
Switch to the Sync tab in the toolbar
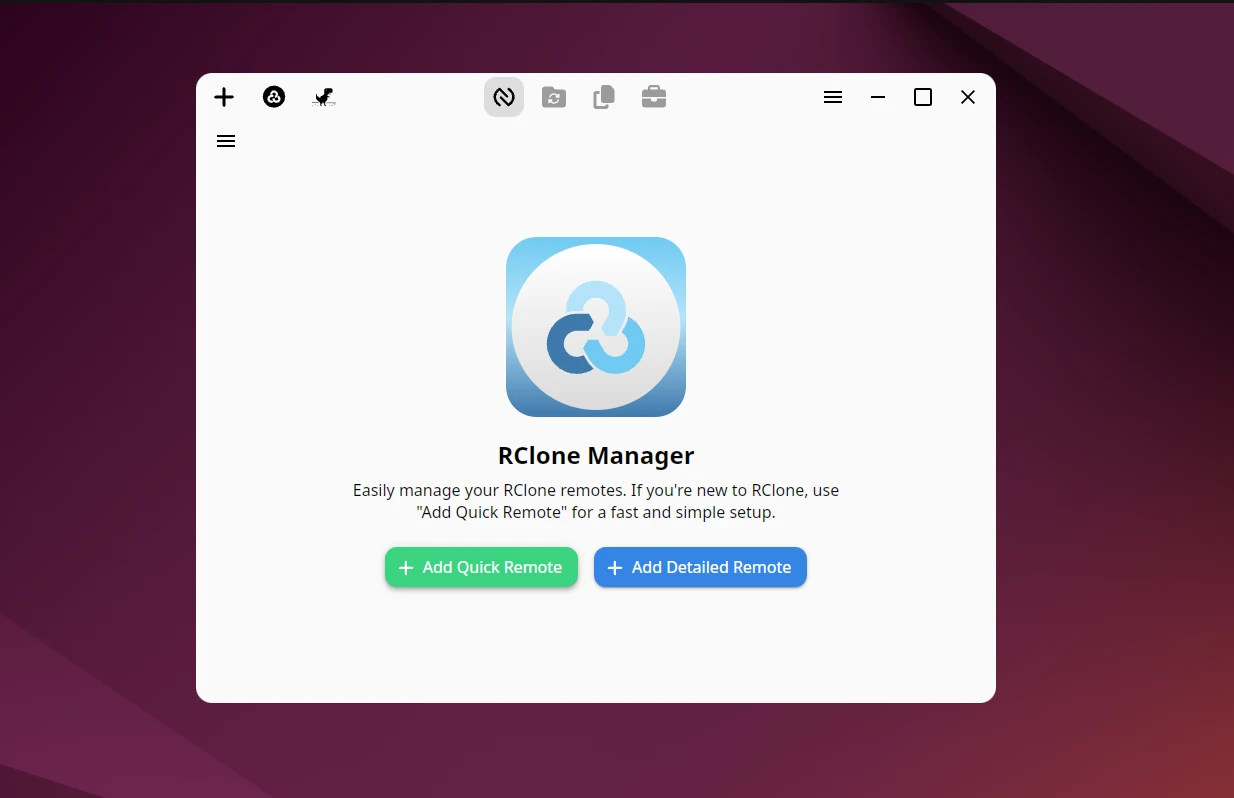[x=554, y=97]
